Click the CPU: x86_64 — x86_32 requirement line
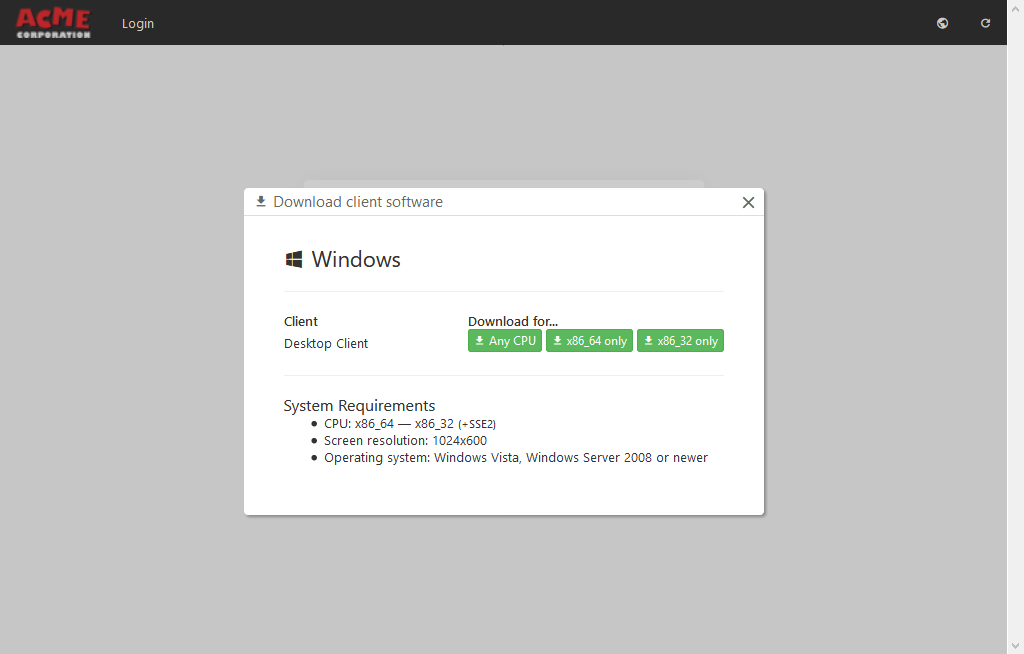 [409, 423]
